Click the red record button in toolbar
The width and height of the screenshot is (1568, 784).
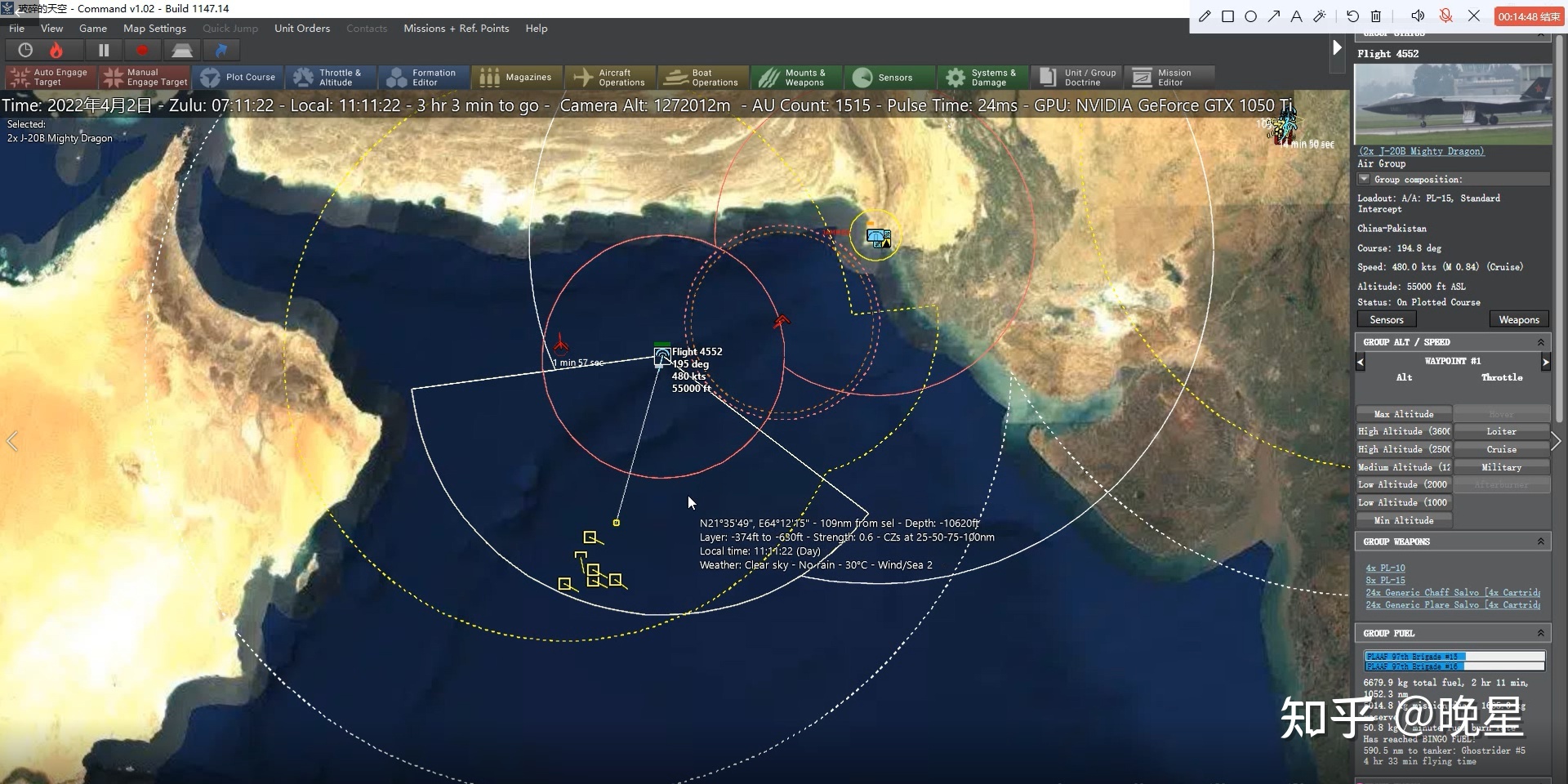coord(142,51)
